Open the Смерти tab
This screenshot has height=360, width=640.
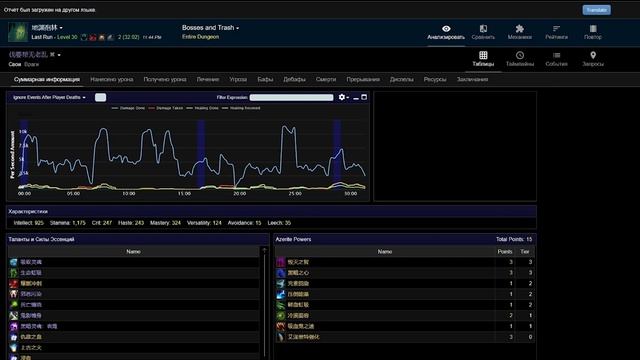(x=326, y=80)
